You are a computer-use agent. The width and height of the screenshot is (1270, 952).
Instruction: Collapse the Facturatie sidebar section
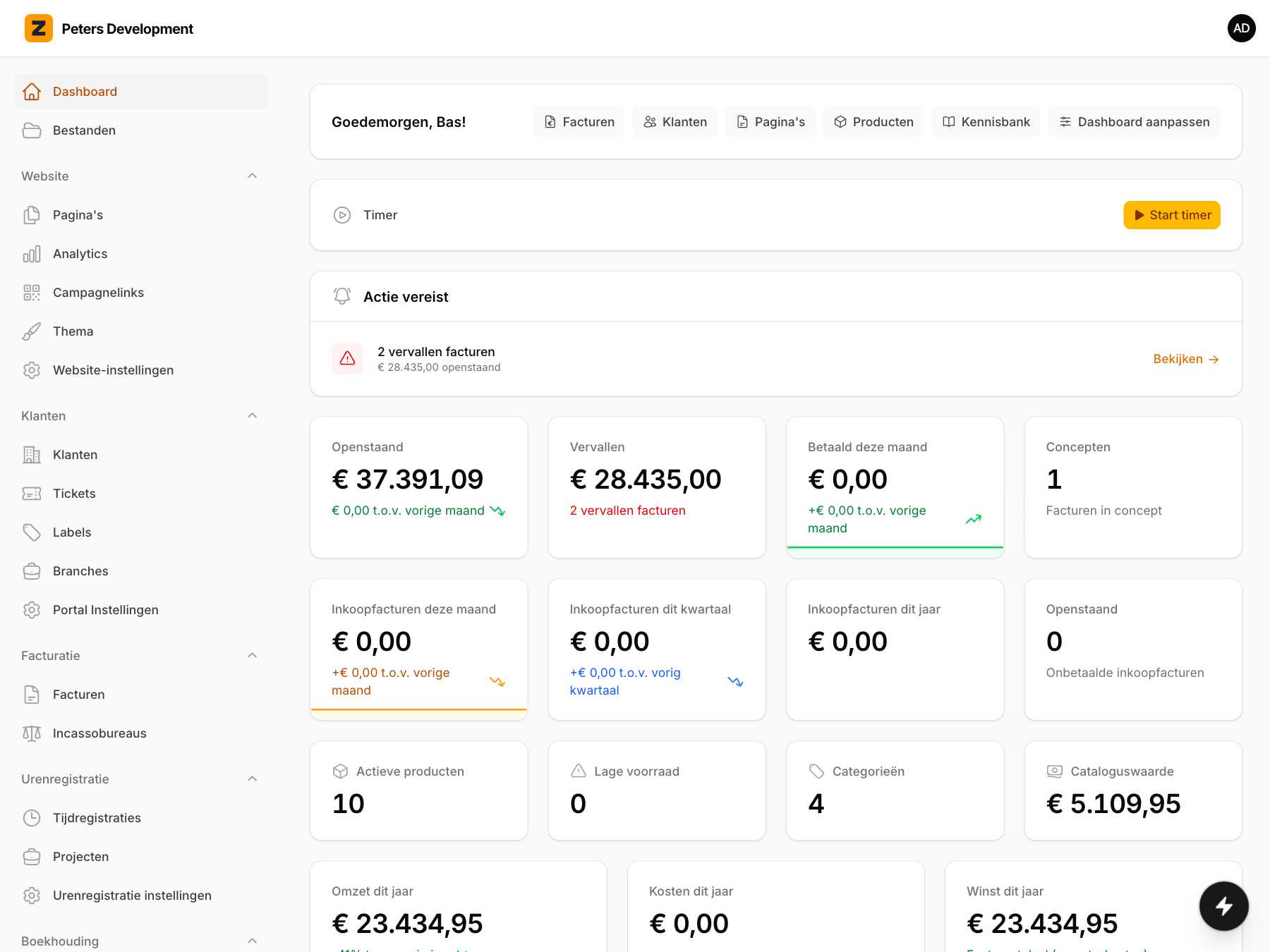point(253,655)
